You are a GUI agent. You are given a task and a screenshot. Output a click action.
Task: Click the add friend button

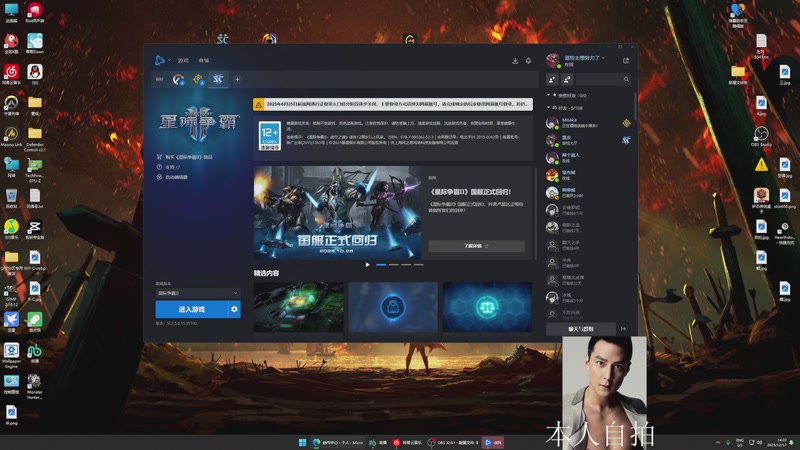(x=552, y=79)
